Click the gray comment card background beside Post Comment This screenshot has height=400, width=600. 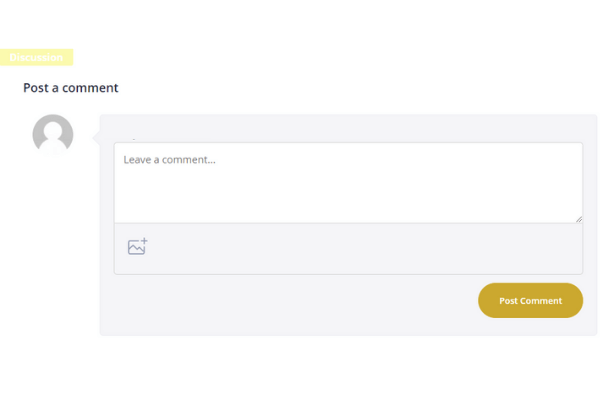(287, 304)
